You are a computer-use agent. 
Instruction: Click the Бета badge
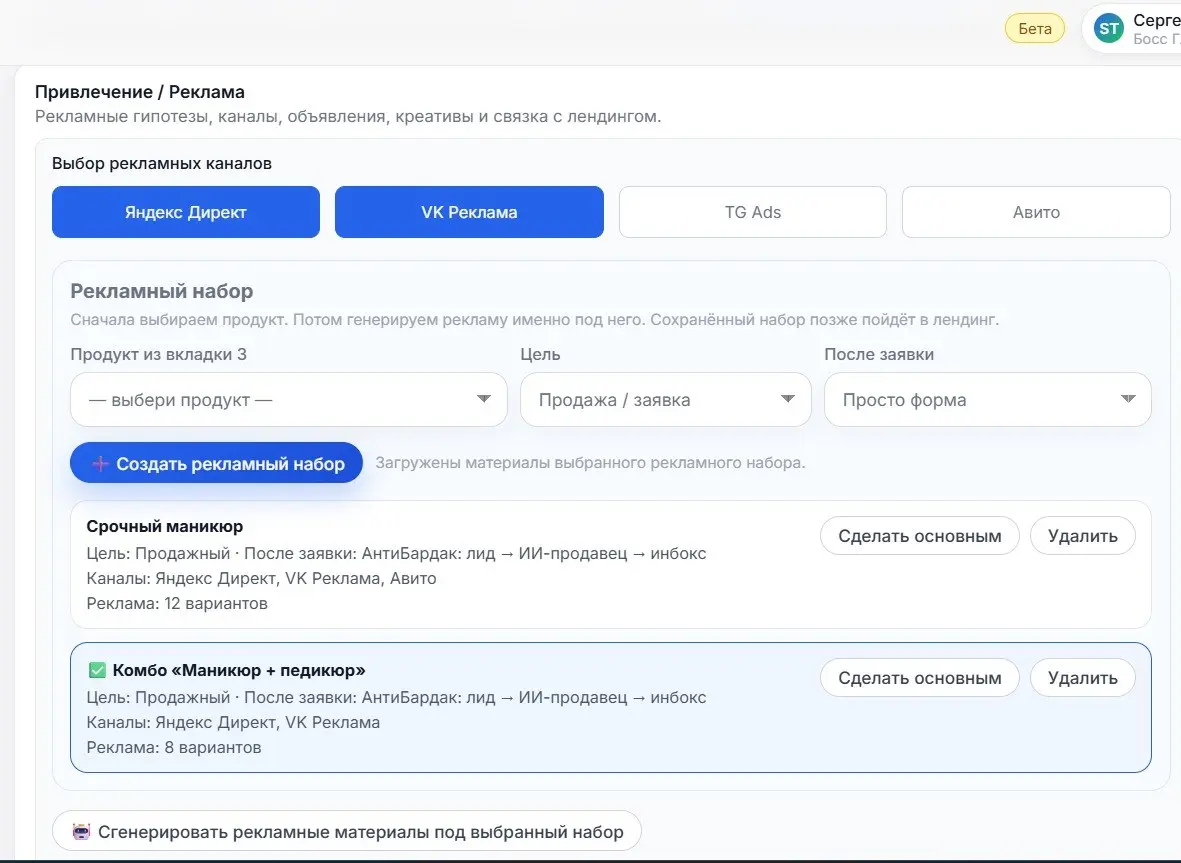[1035, 29]
